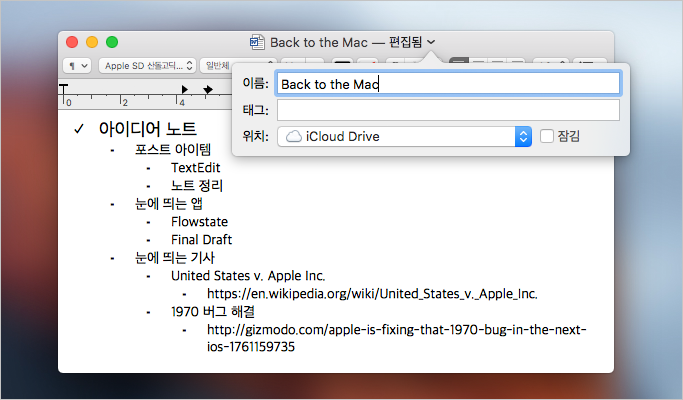Minimize the window with yellow button
The height and width of the screenshot is (400, 683).
click(92, 42)
